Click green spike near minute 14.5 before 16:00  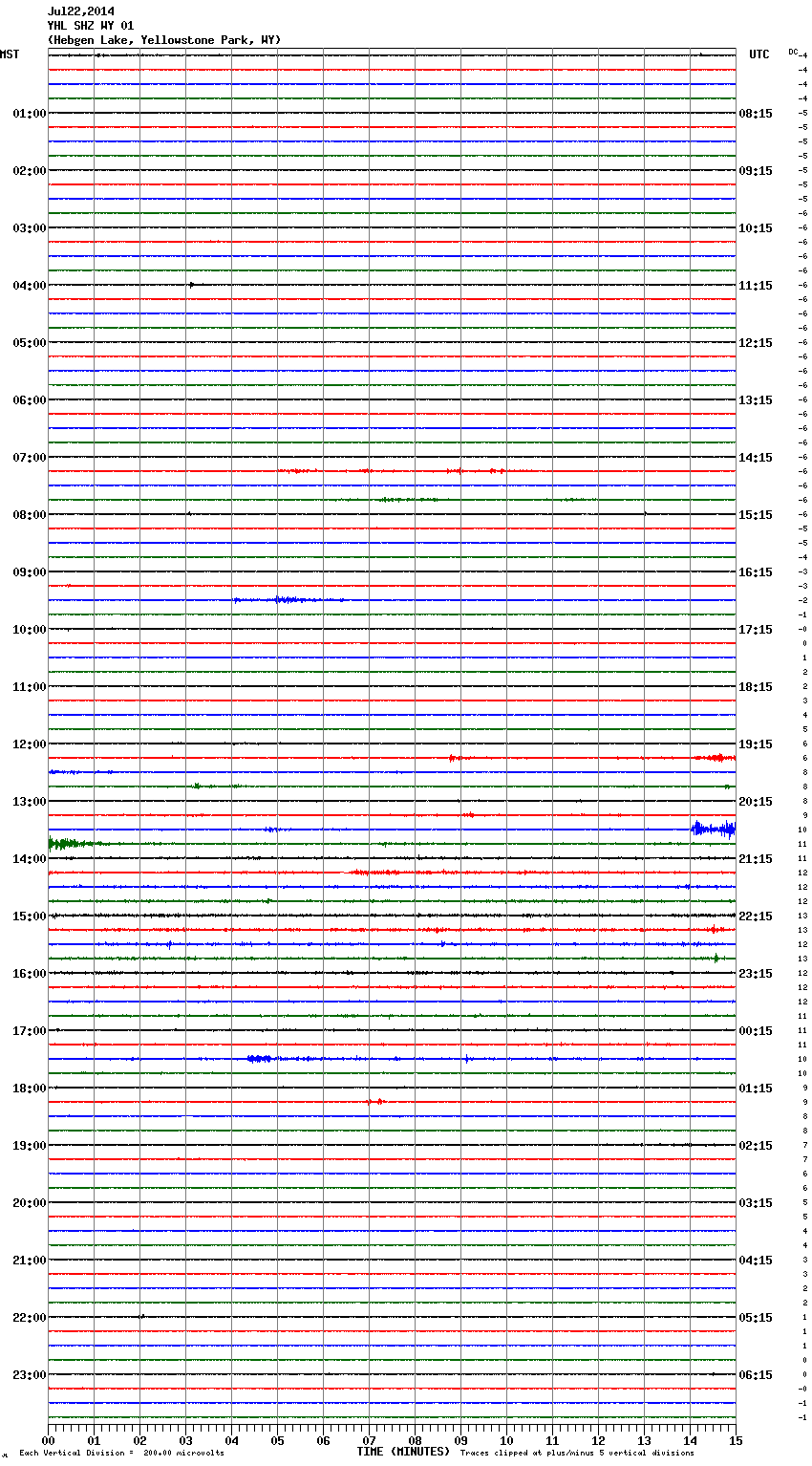[x=716, y=958]
